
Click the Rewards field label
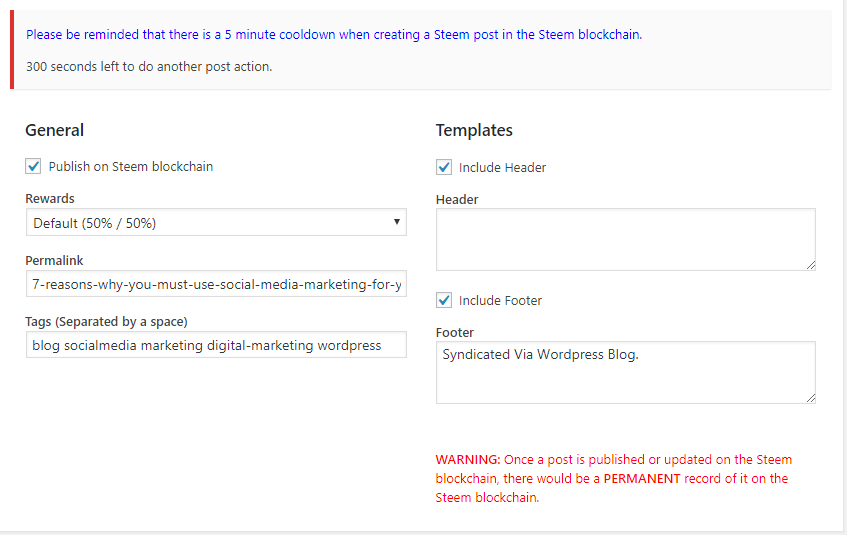pyautogui.click(x=50, y=199)
